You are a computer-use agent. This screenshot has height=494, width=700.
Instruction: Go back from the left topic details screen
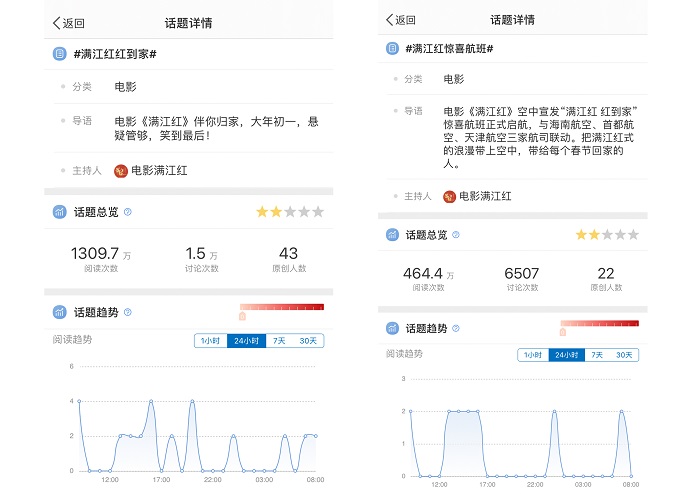pos(69,23)
